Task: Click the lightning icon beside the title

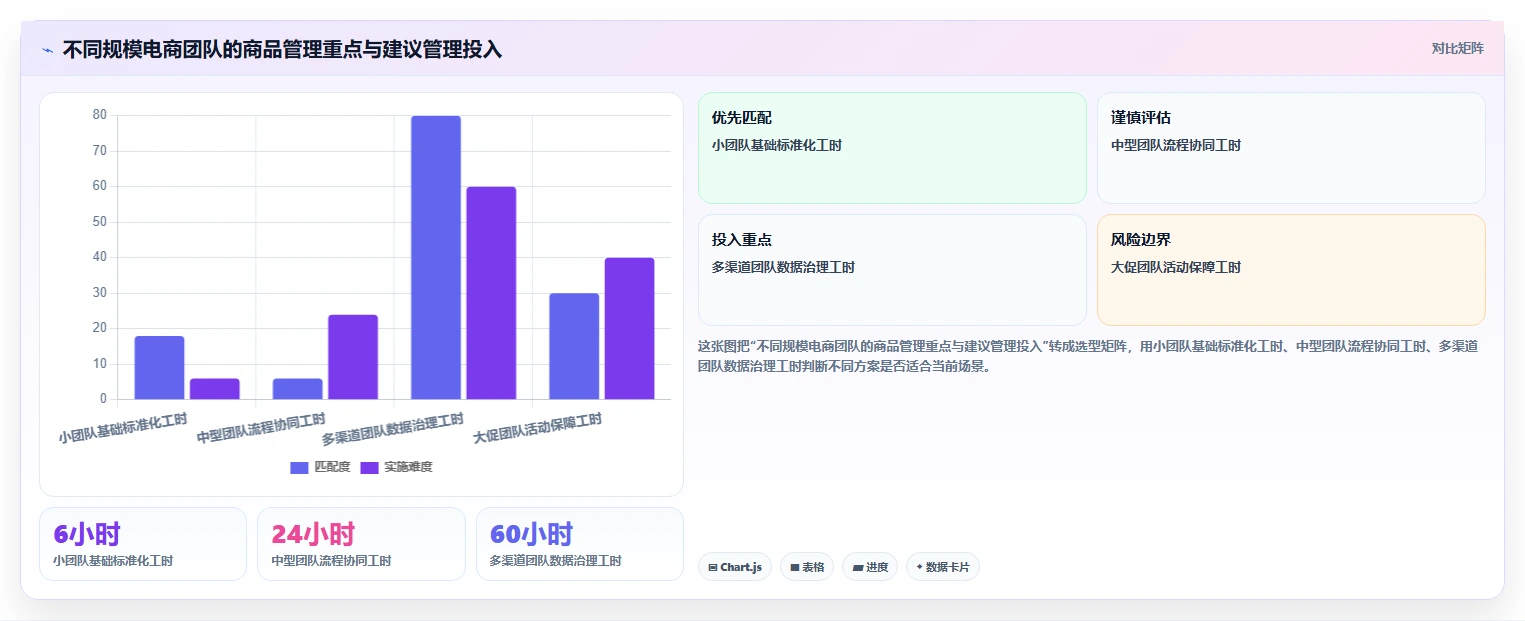Action: (x=48, y=50)
